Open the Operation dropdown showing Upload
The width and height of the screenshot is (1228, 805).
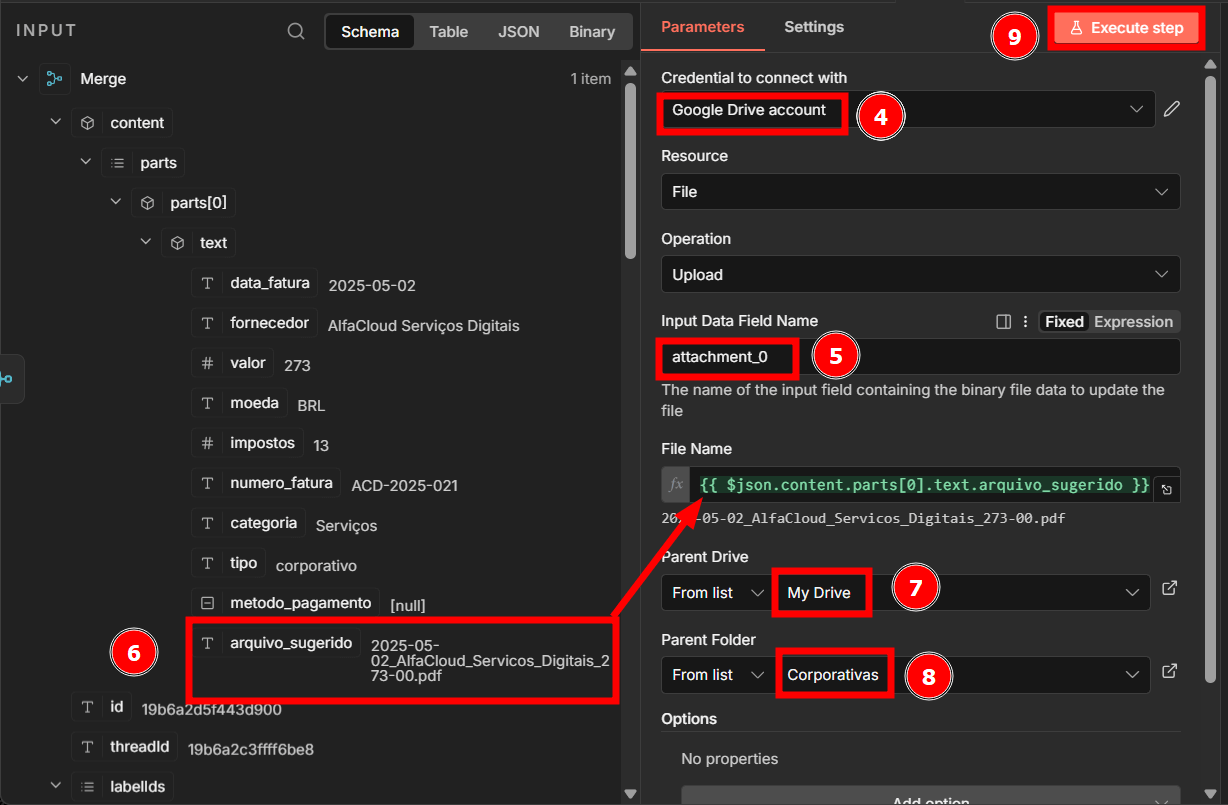pos(920,274)
